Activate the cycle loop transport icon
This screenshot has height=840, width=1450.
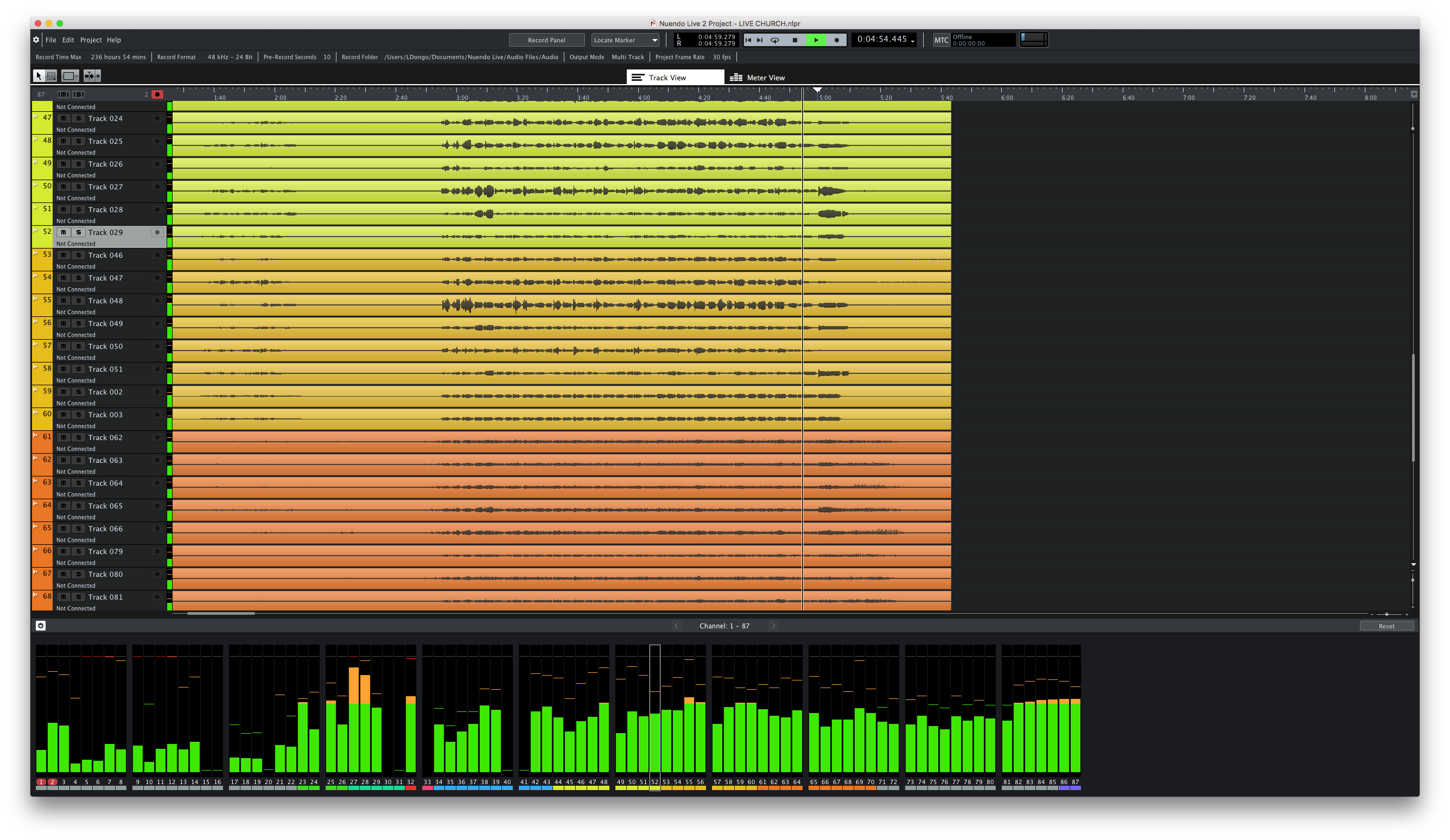pyautogui.click(x=775, y=40)
